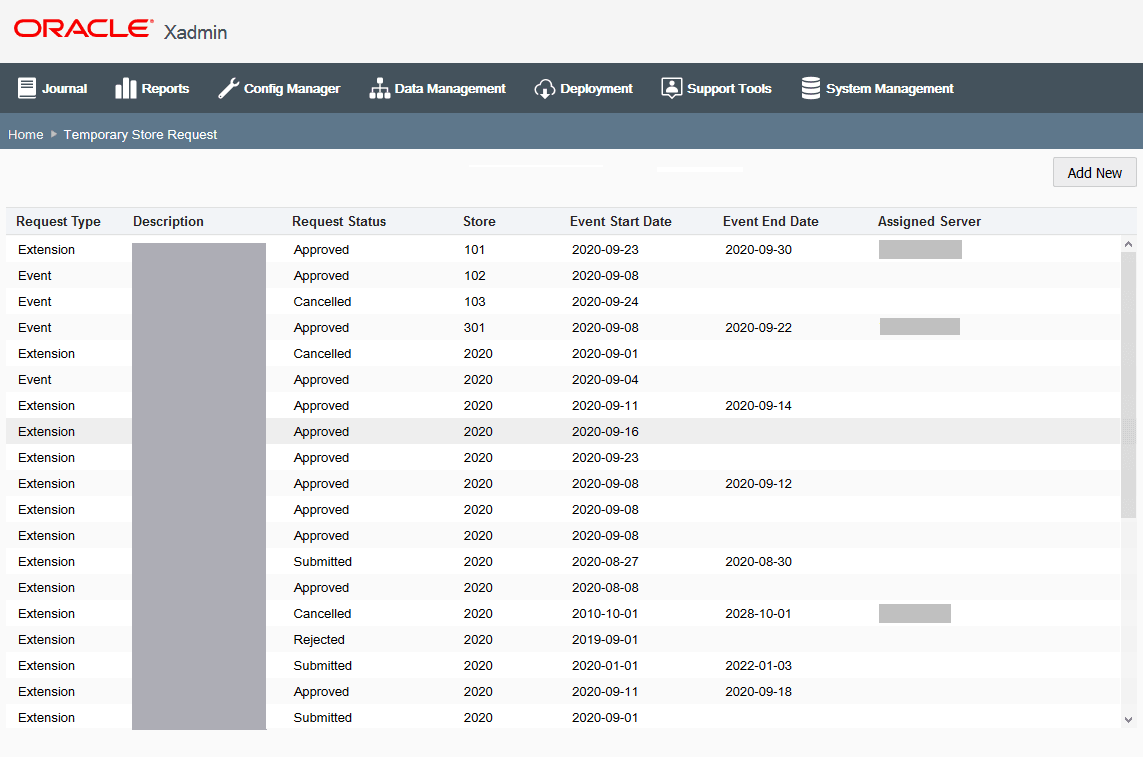Click the Journal notebook icon
Image resolution: width=1143 pixels, height=757 pixels.
[27, 88]
